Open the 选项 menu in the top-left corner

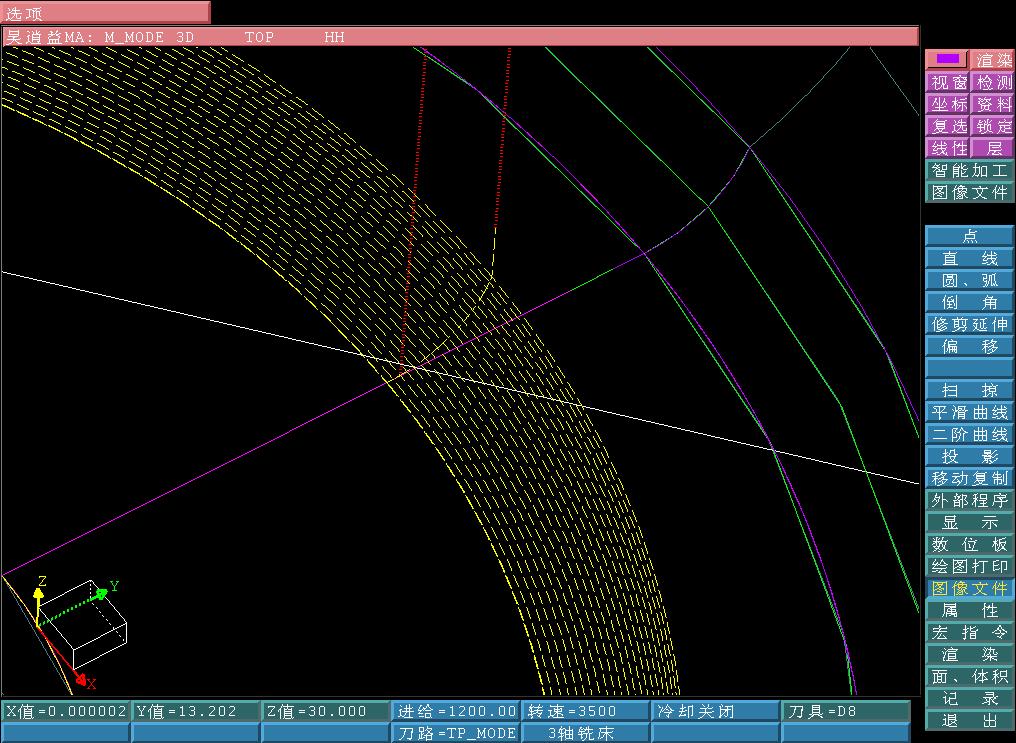click(x=105, y=12)
